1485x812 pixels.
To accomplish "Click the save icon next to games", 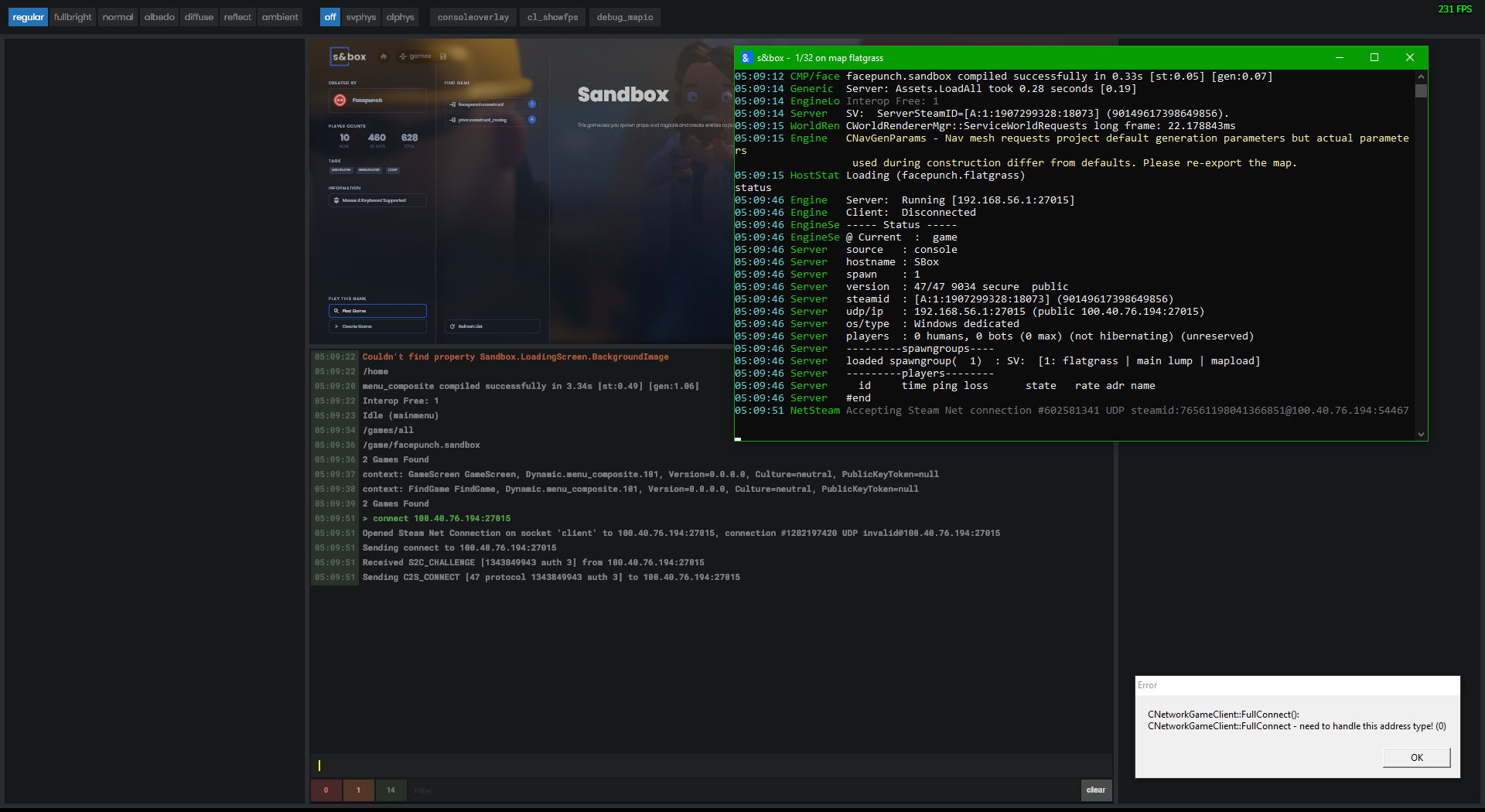I will point(443,56).
